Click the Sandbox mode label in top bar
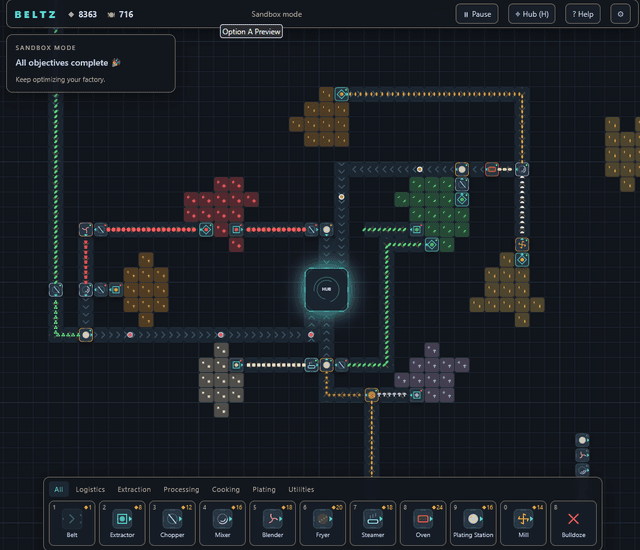Screen dimensions: 640x550 (277, 14)
